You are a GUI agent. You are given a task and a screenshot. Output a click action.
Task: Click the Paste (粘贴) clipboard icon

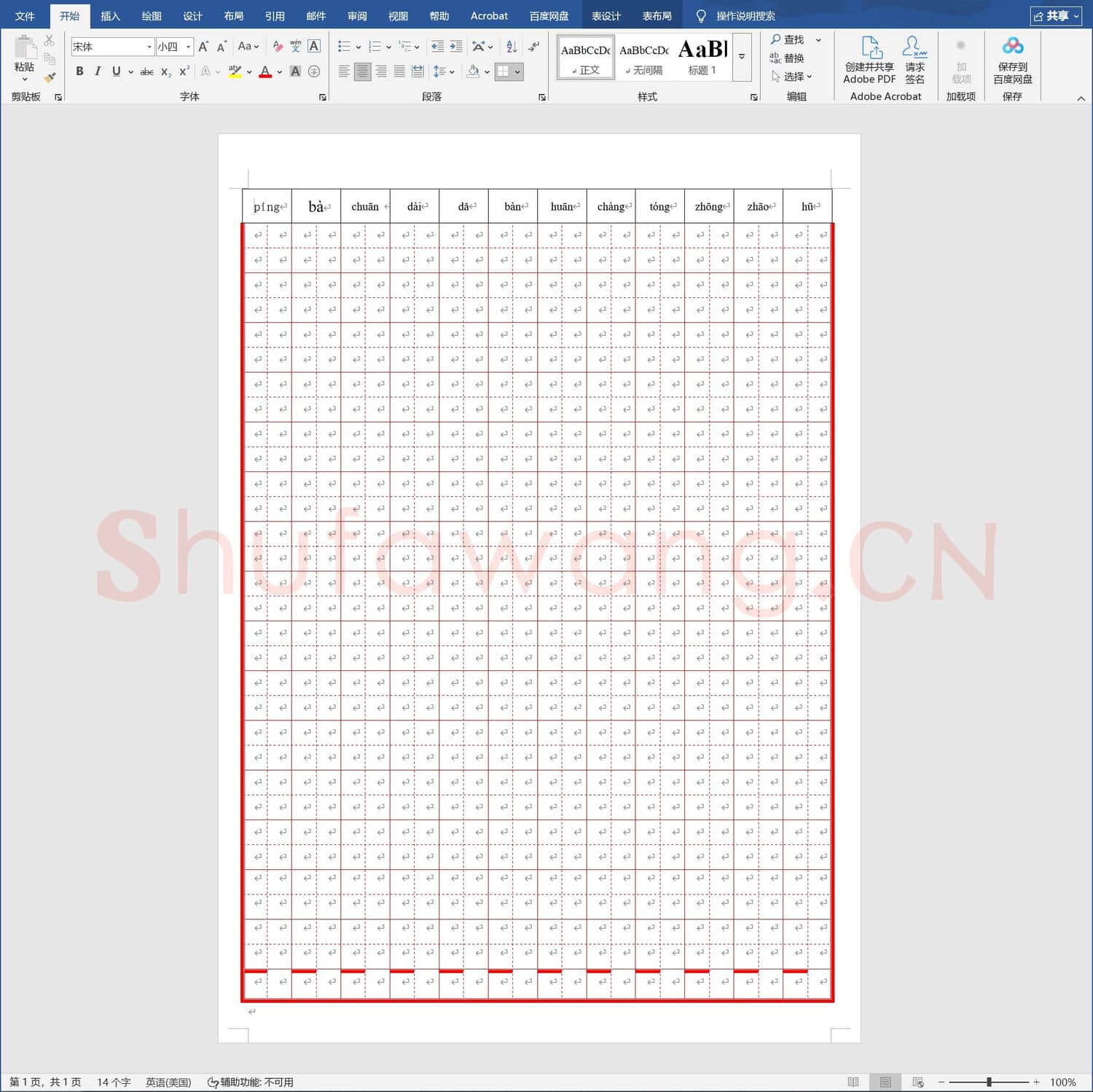click(24, 47)
